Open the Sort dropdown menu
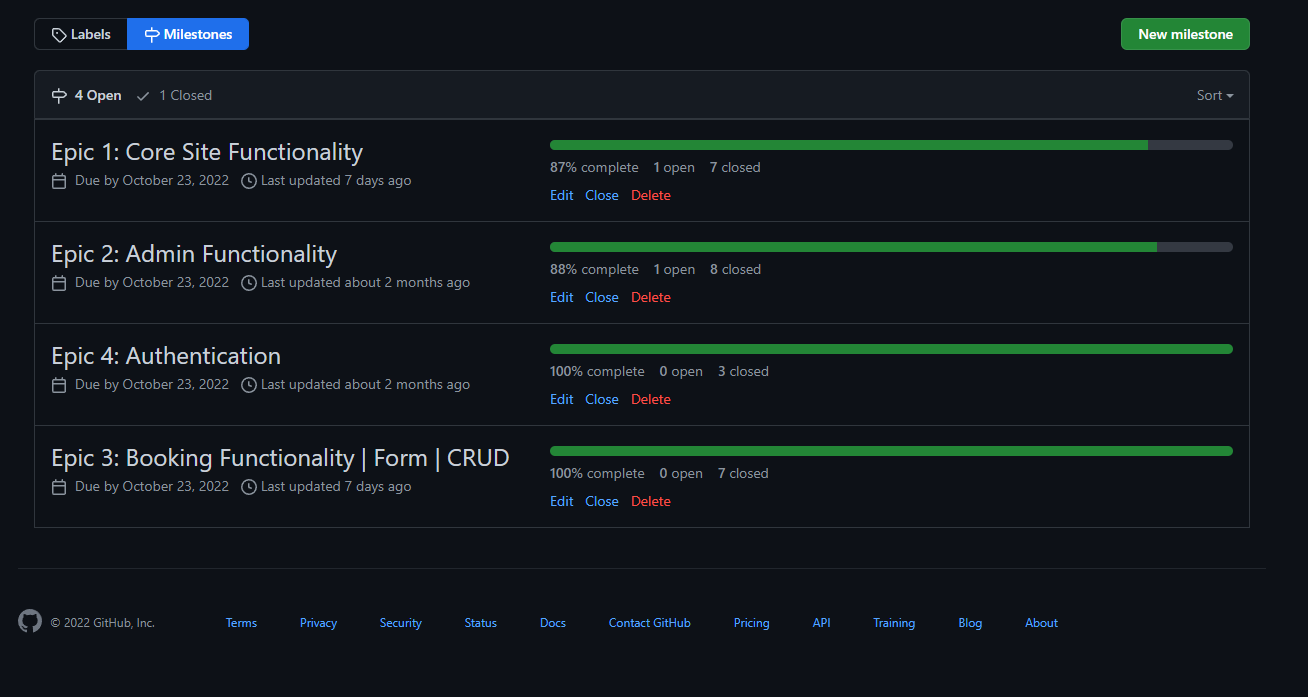This screenshot has height=697, width=1308. click(1215, 95)
